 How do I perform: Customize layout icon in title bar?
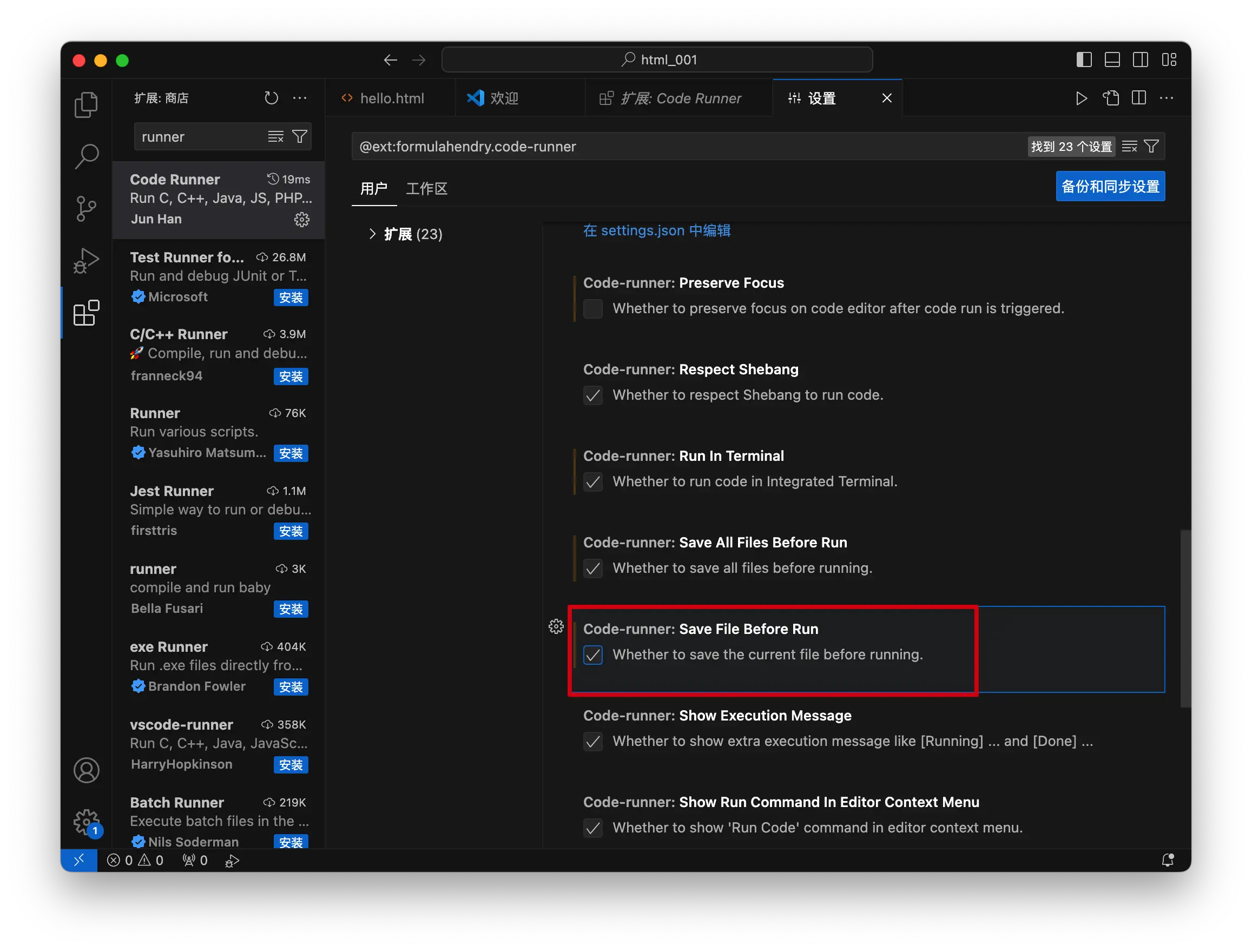click(1169, 59)
